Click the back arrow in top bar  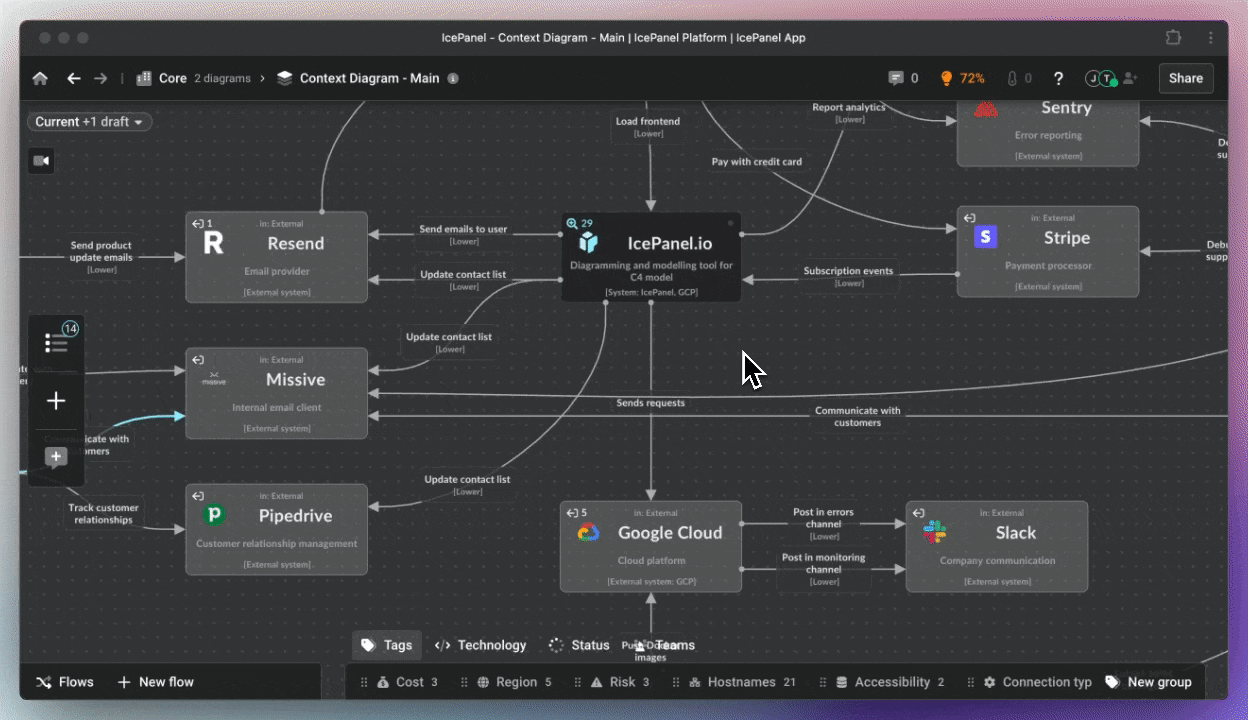pos(73,78)
